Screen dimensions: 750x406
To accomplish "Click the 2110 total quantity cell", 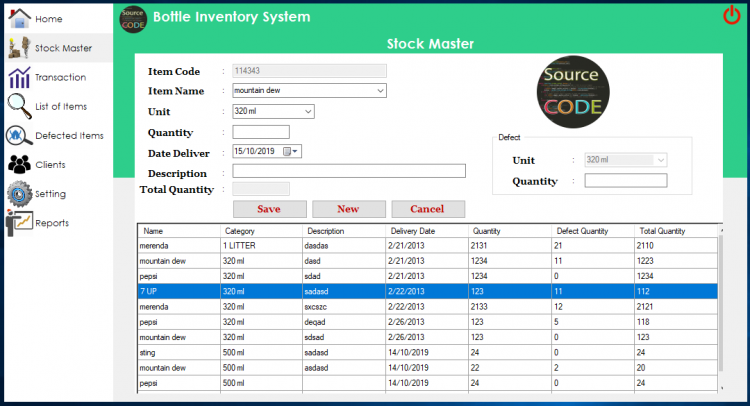I will click(676, 246).
